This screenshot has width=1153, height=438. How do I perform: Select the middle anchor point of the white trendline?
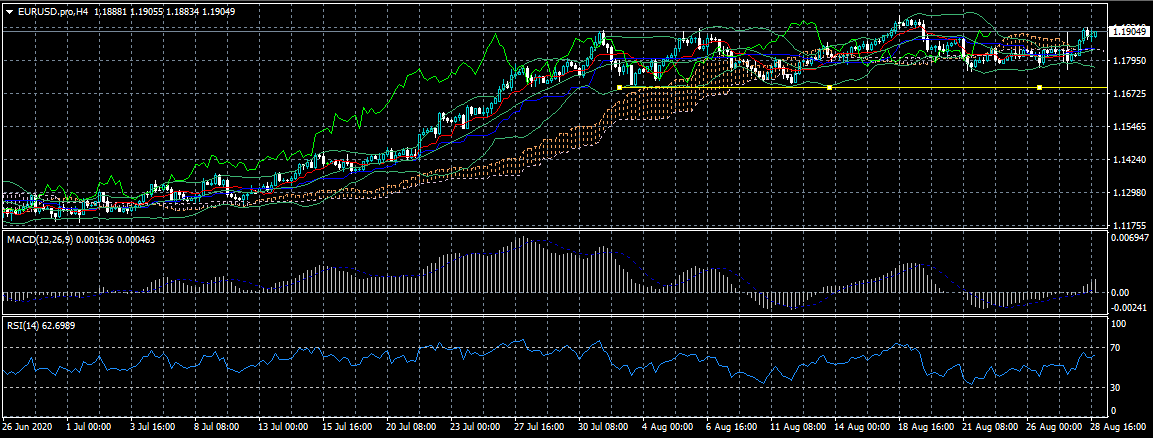(830, 88)
